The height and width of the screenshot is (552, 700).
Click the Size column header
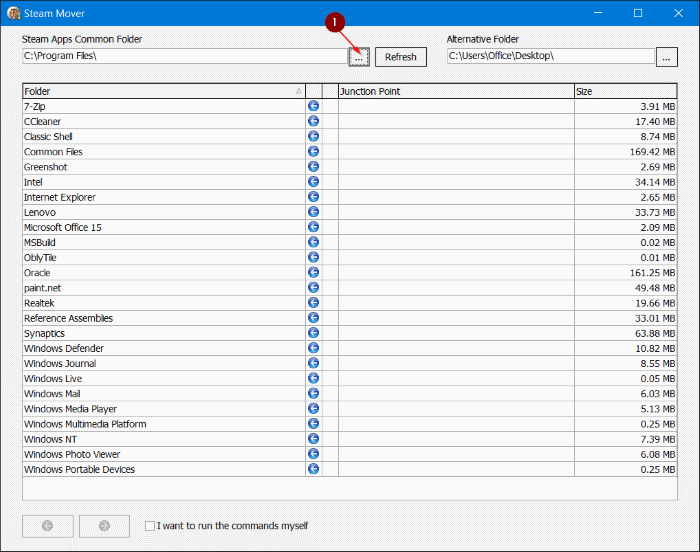tap(625, 91)
